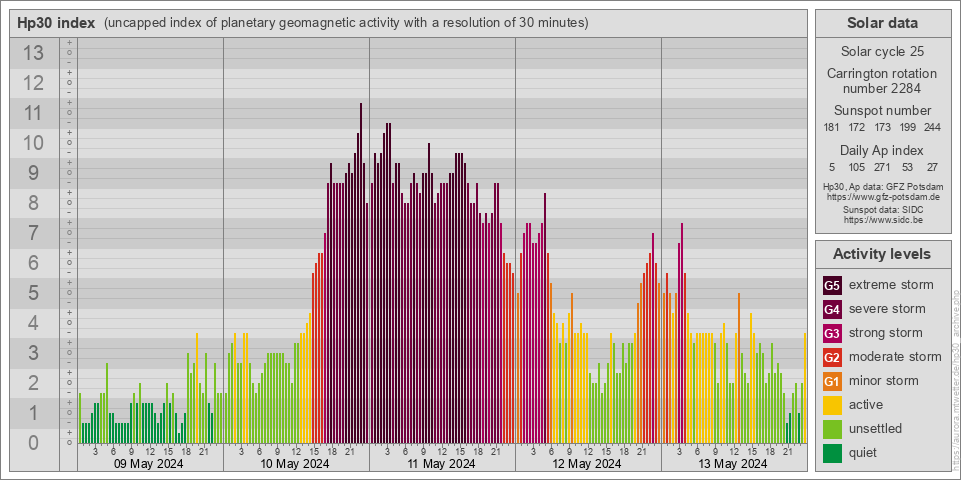Click the Solar data panel header
The width and height of the screenshot is (961, 480).
point(882,23)
